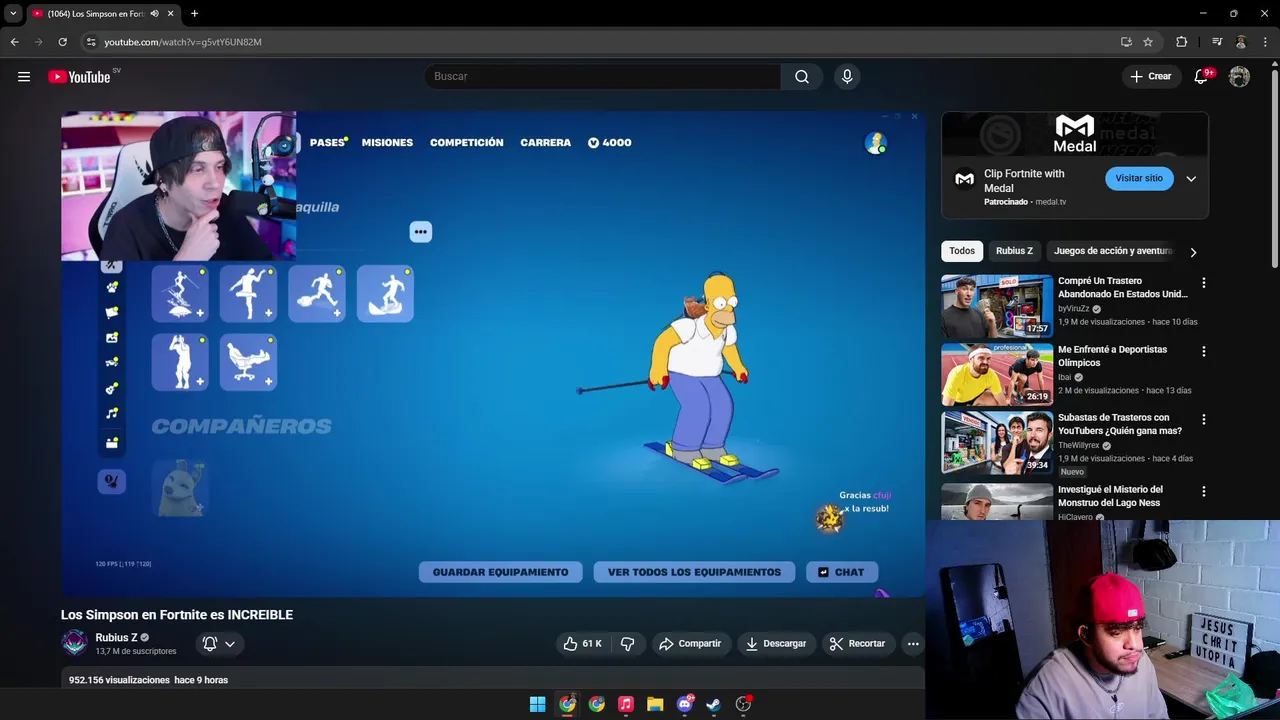The width and height of the screenshot is (1280, 720).
Task: Open Compré Un Trastero Abandonado video title
Action: tap(1123, 288)
